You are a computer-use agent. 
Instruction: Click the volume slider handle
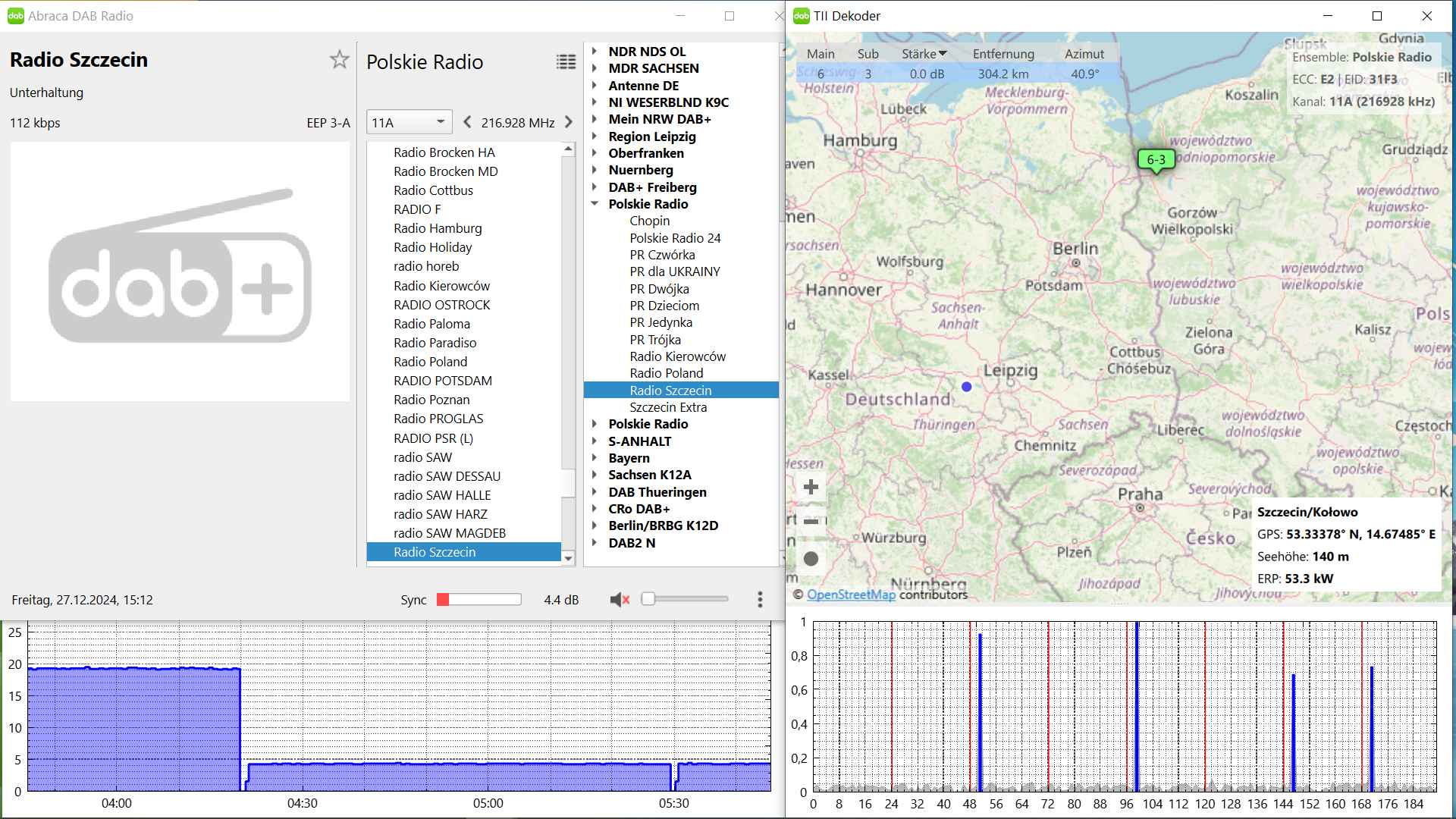[648, 599]
